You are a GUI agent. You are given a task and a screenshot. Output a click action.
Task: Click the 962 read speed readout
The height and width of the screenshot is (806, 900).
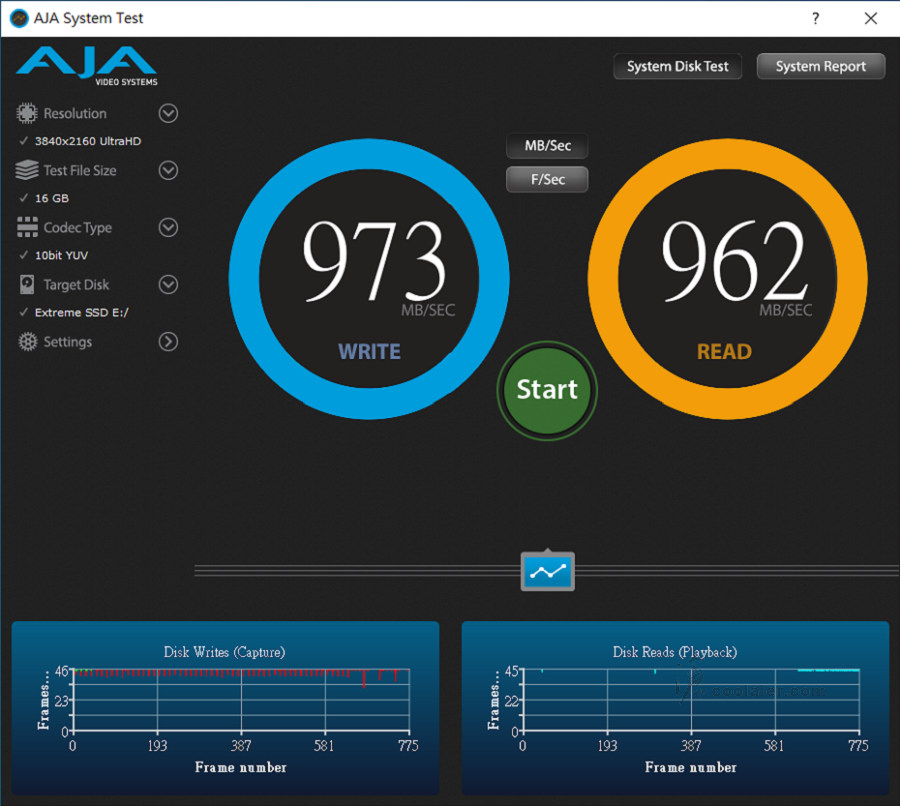(735, 261)
